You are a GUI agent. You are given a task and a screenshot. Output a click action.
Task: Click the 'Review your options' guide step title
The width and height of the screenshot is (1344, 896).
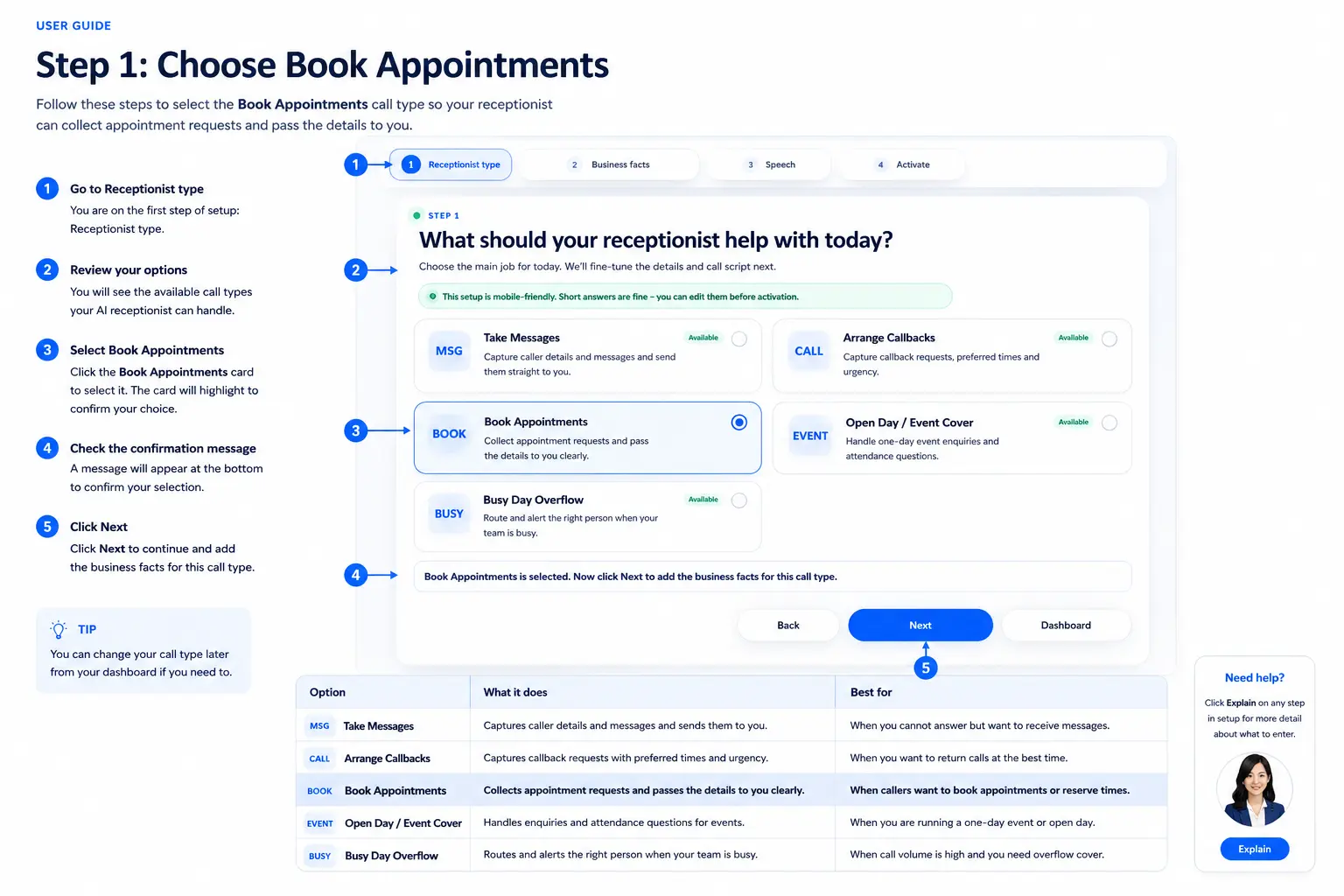point(129,270)
